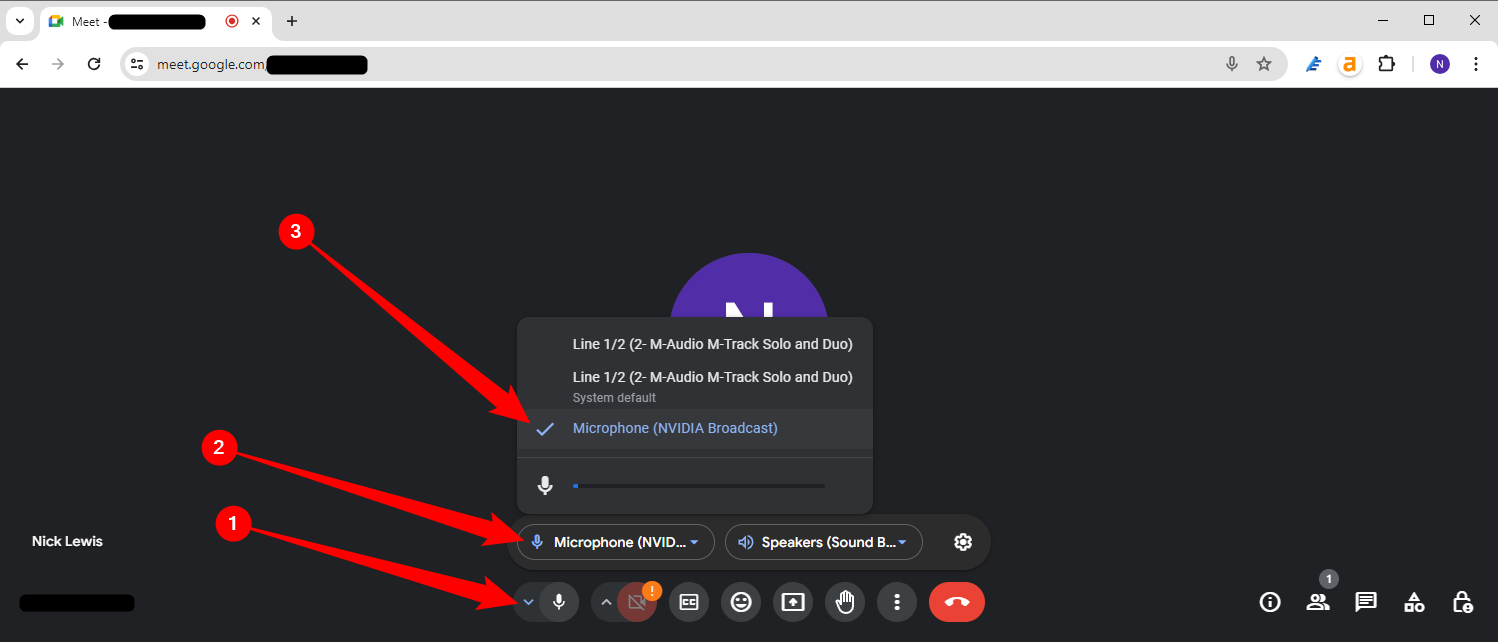Open the Extensions puzzle icon
The height and width of the screenshot is (642, 1498).
(x=1386, y=64)
